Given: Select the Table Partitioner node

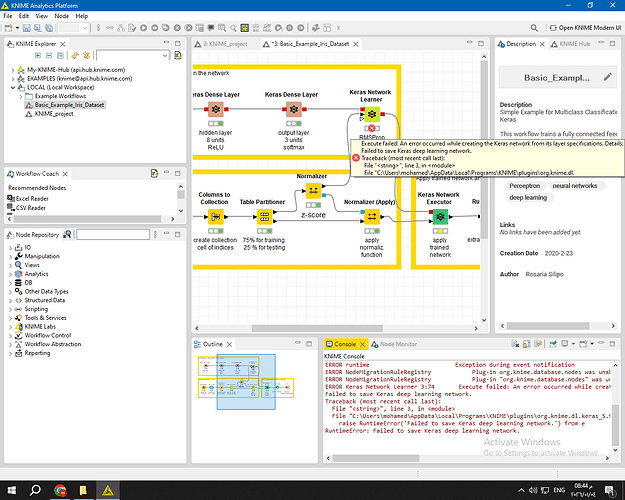Looking at the screenshot, I should click(x=264, y=217).
